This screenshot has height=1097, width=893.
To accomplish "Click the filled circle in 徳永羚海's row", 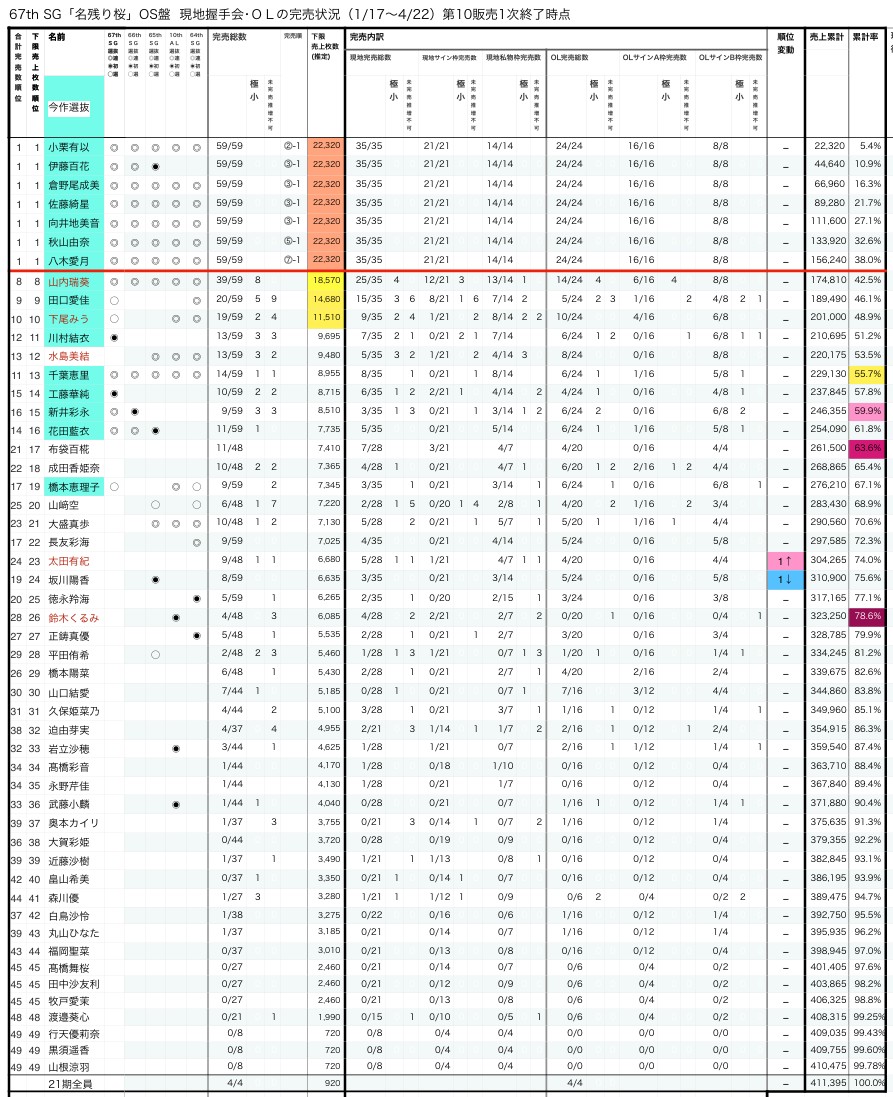I will [197, 598].
